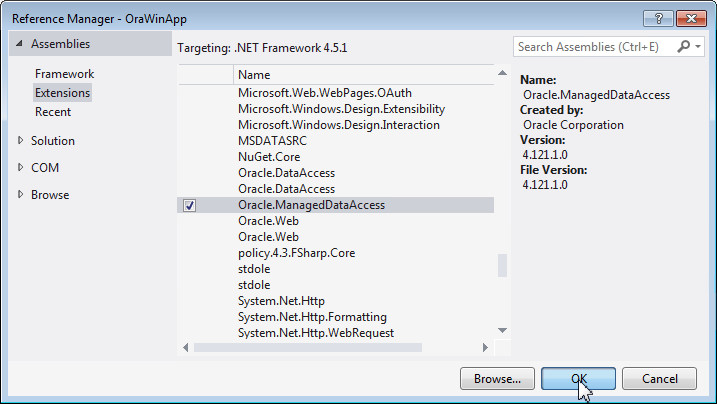
Task: Expand the Browse section
Action: [x=20, y=195]
